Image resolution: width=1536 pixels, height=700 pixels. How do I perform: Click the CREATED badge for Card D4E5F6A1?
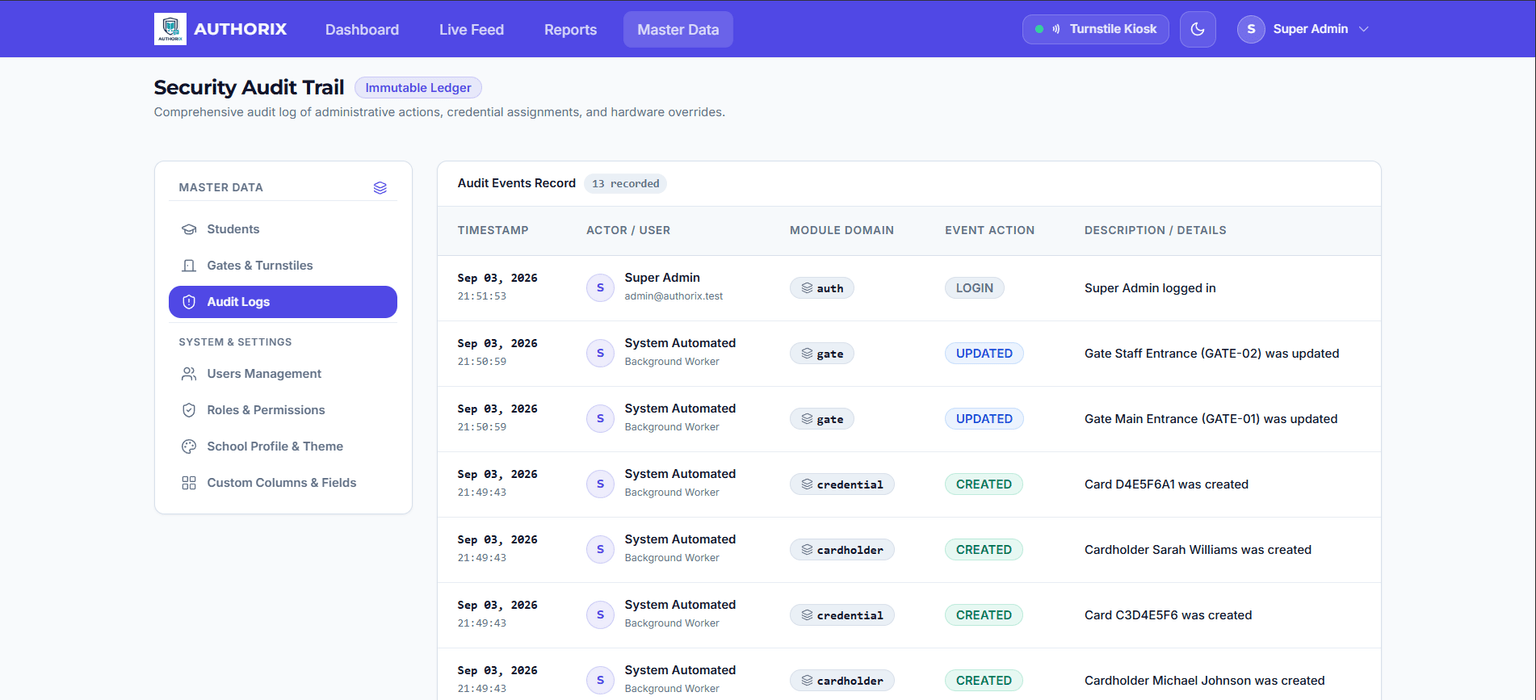(x=984, y=484)
